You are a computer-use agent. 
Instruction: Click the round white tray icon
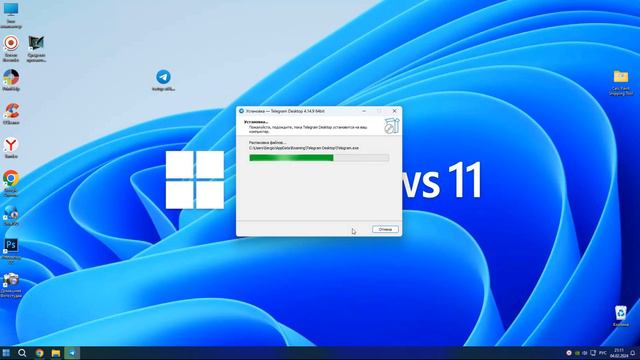point(569,353)
